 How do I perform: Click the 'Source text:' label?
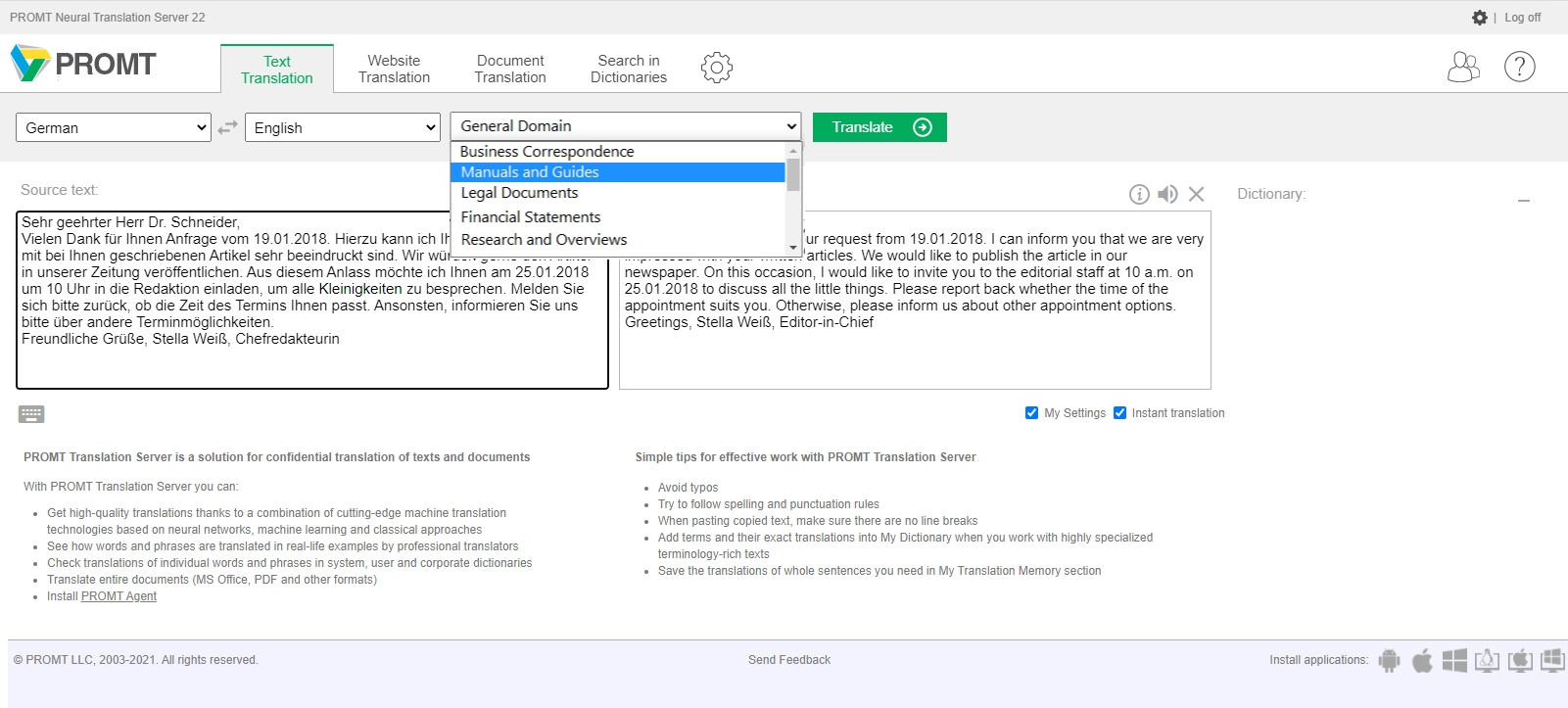point(60,190)
